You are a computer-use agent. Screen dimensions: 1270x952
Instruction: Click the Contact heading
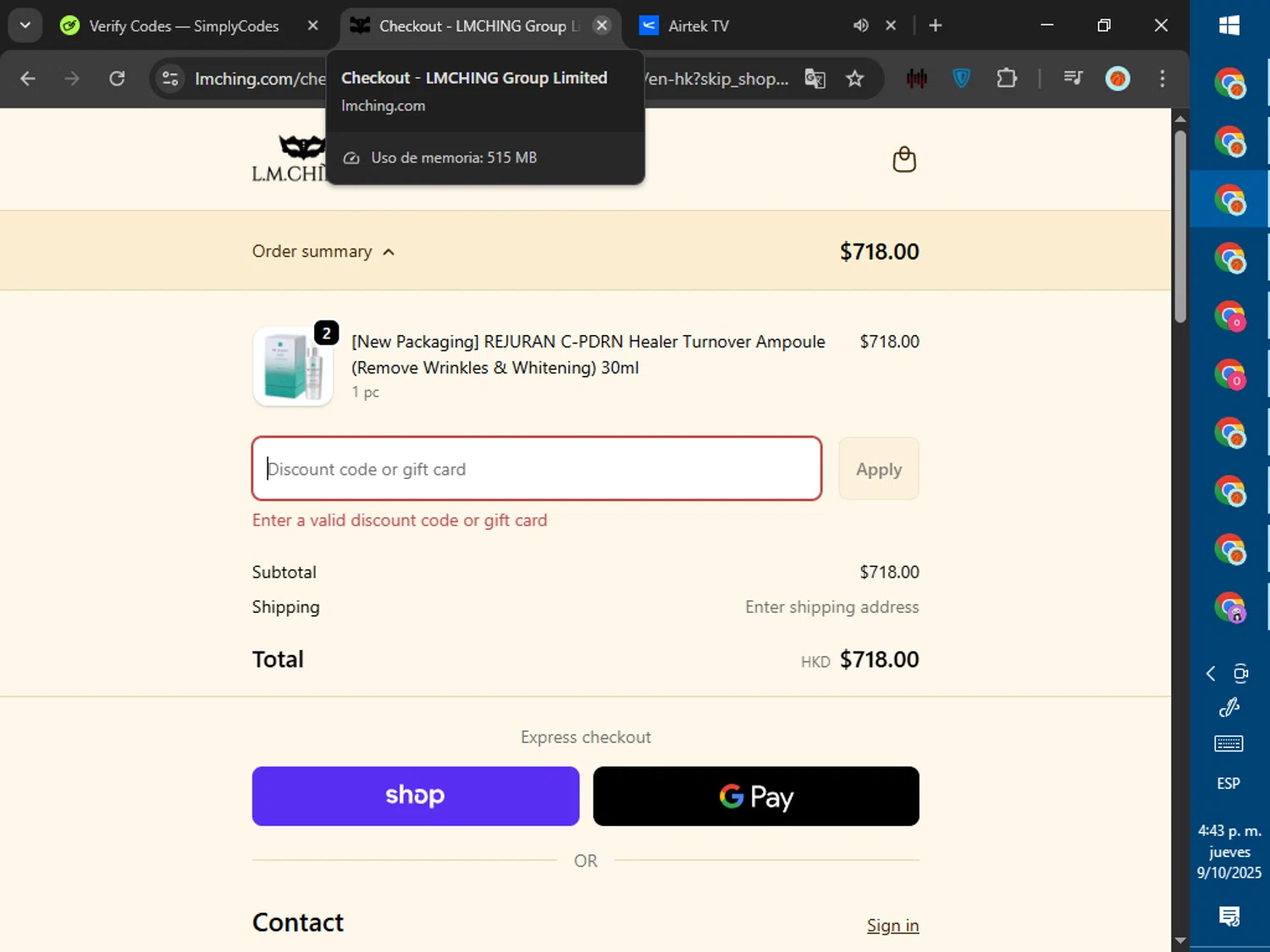[298, 922]
